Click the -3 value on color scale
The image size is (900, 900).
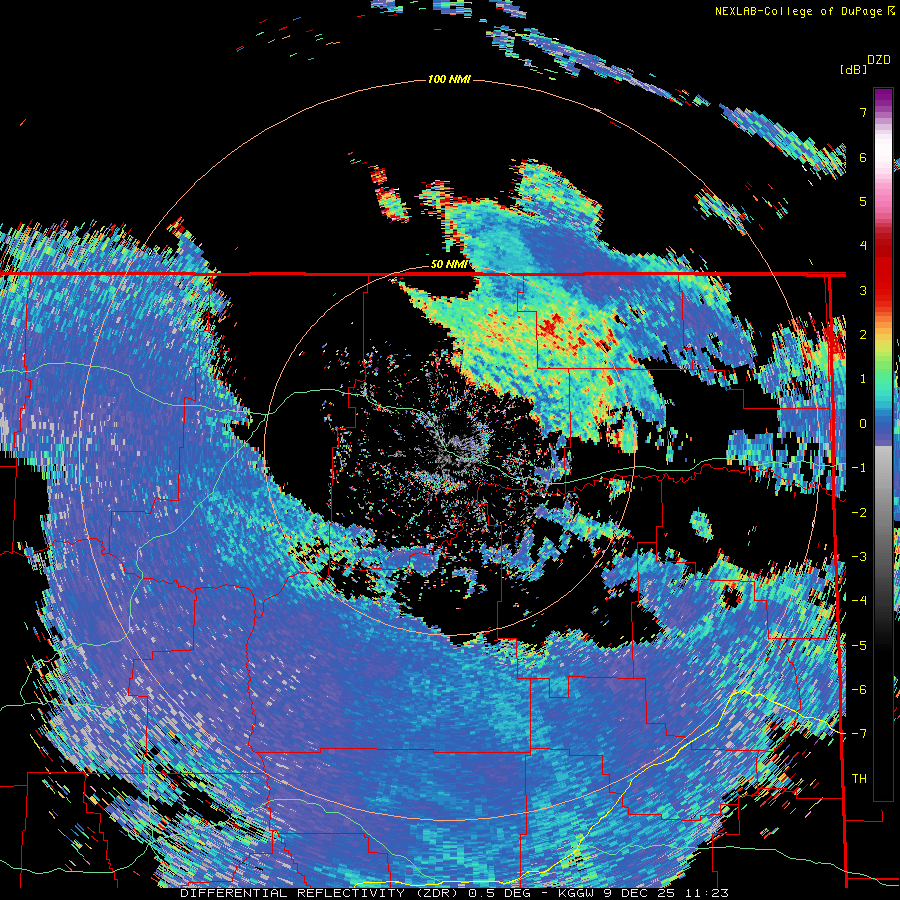pos(859,557)
